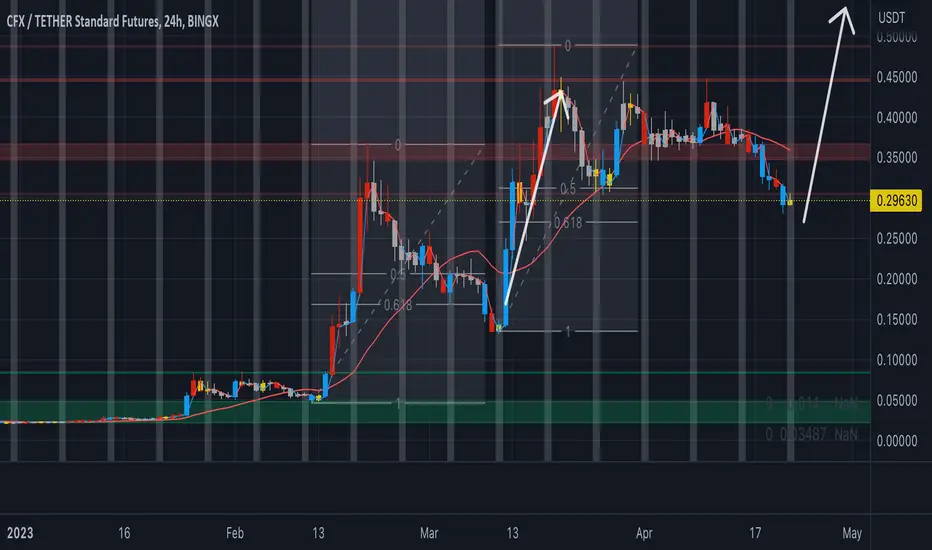The height and width of the screenshot is (550, 932).
Task: Select the red horizontal resistance line near 0.445
Action: pos(435,80)
